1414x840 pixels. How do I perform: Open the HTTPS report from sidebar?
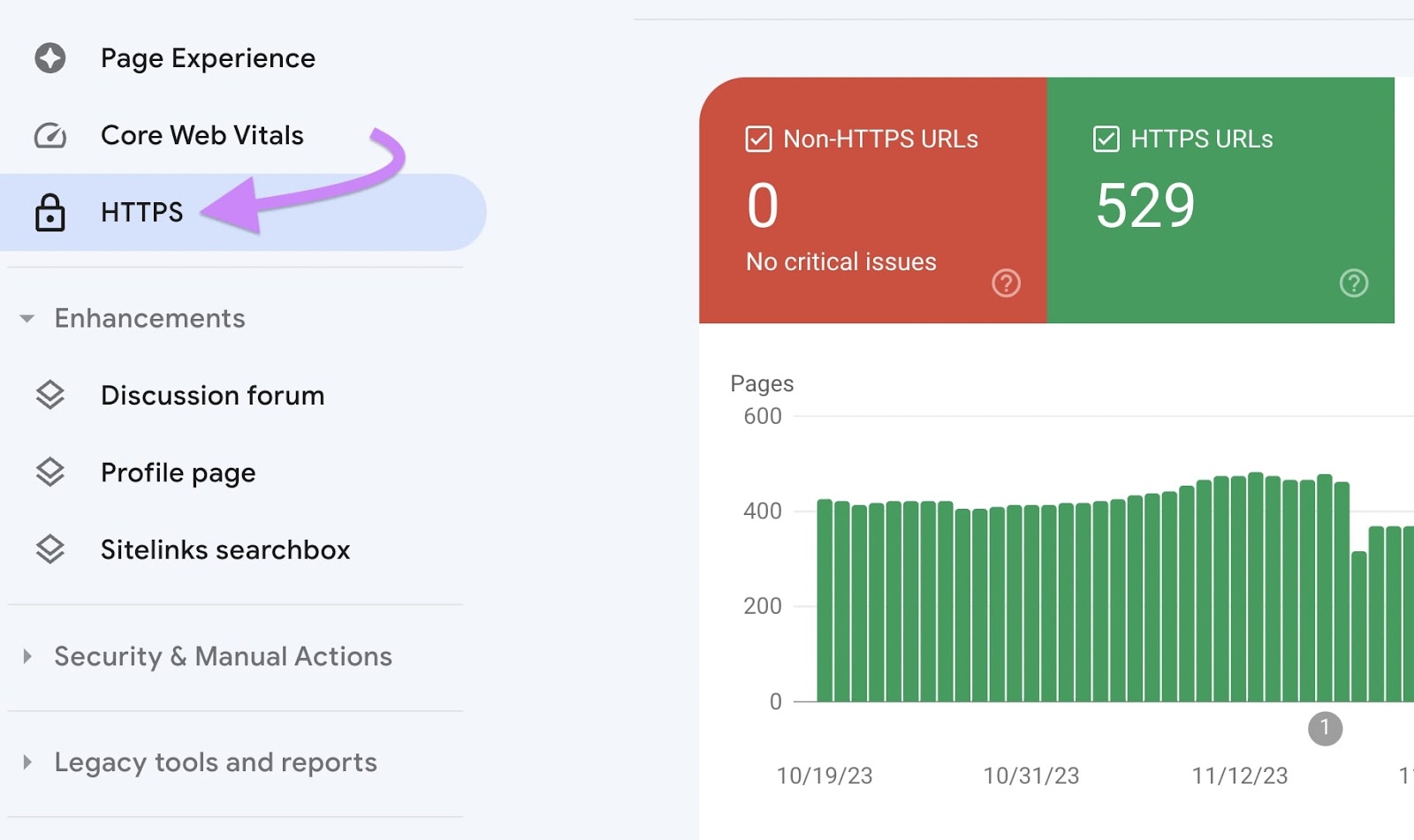click(142, 213)
